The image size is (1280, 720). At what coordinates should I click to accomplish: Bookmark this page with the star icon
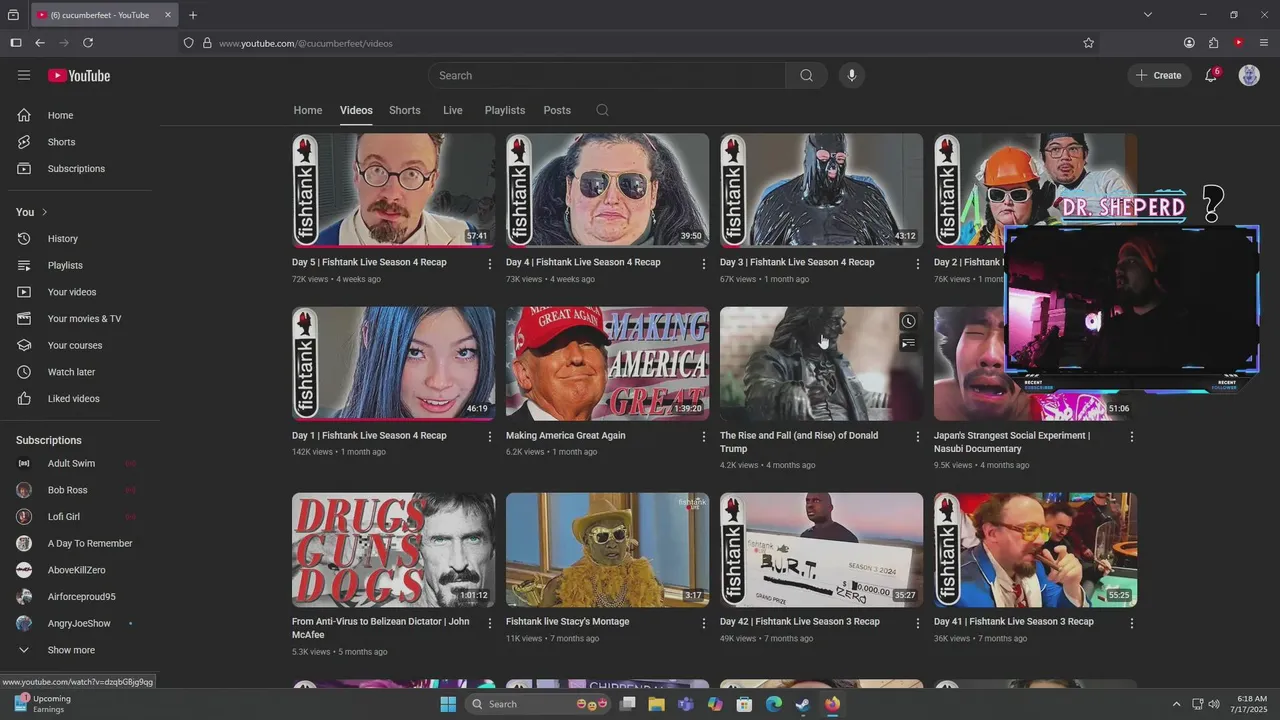pos(1089,43)
